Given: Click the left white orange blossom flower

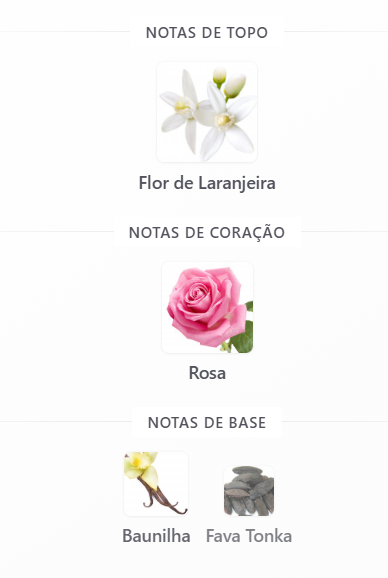Looking at the screenshot, I should [181, 111].
